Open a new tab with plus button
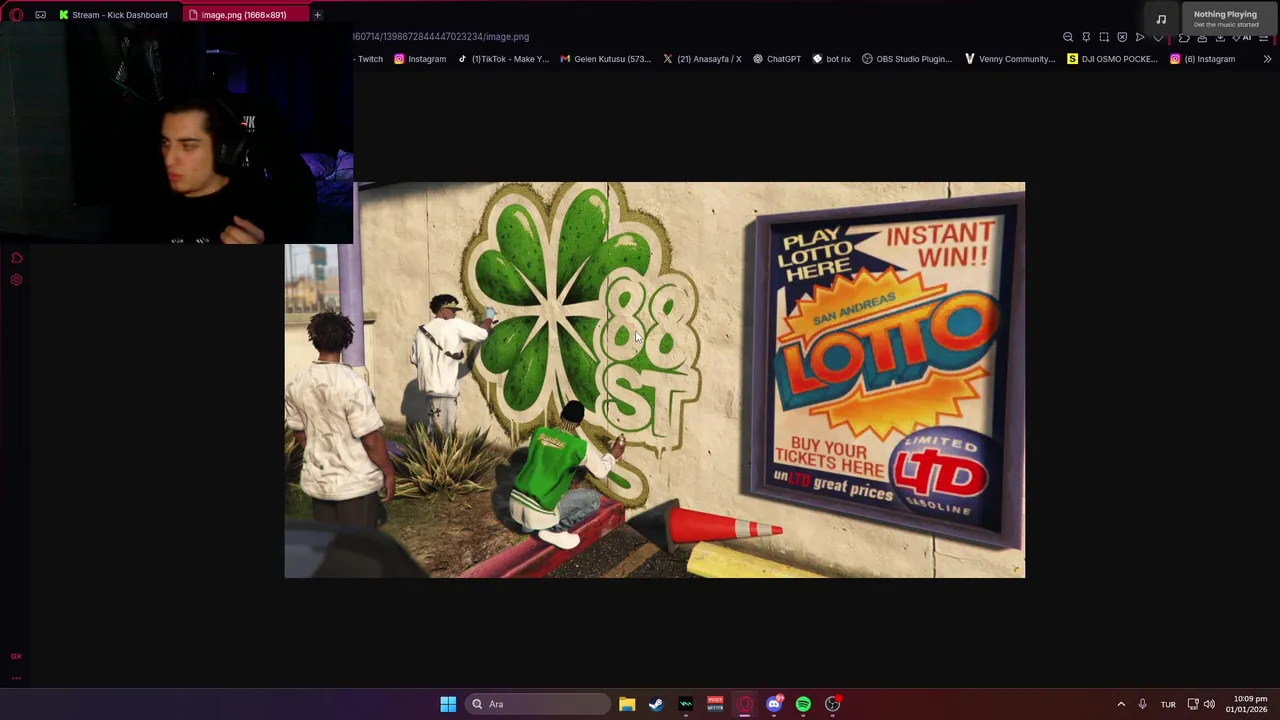The image size is (1280, 720). pos(317,15)
